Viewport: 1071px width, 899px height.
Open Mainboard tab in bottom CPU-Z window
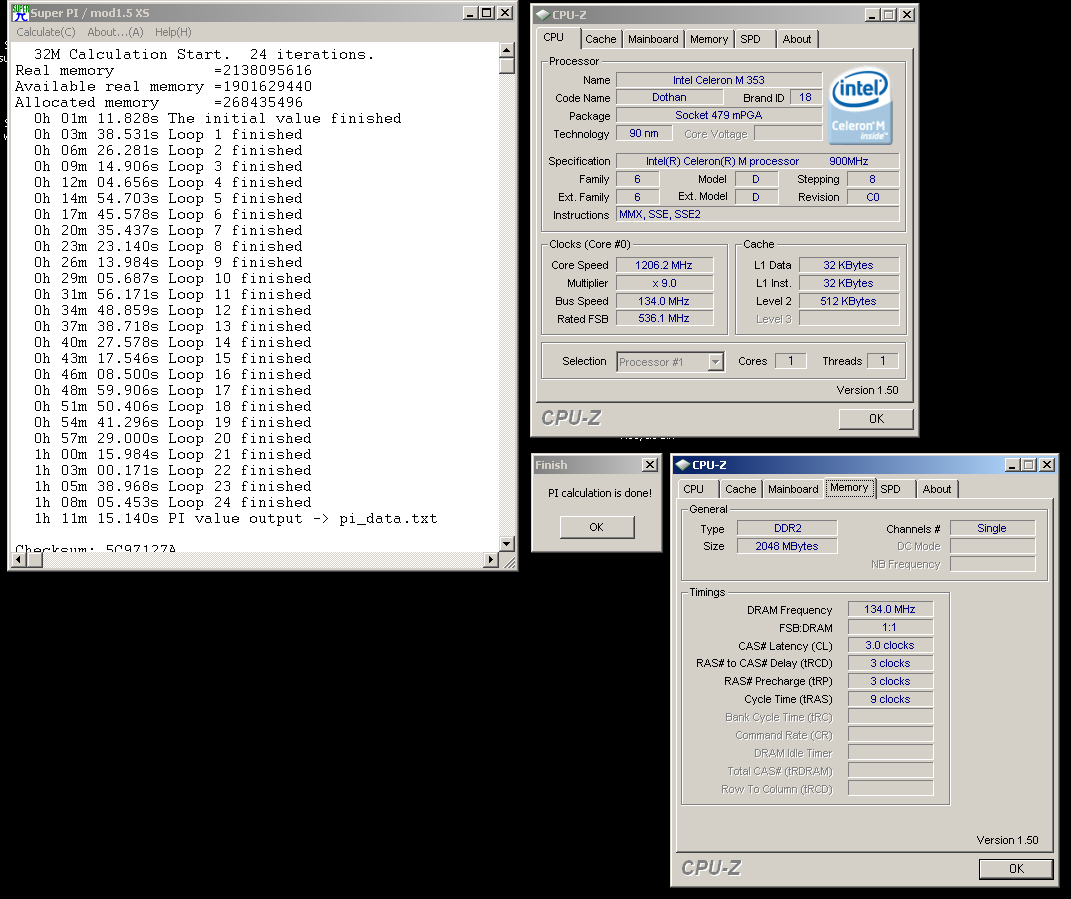793,489
